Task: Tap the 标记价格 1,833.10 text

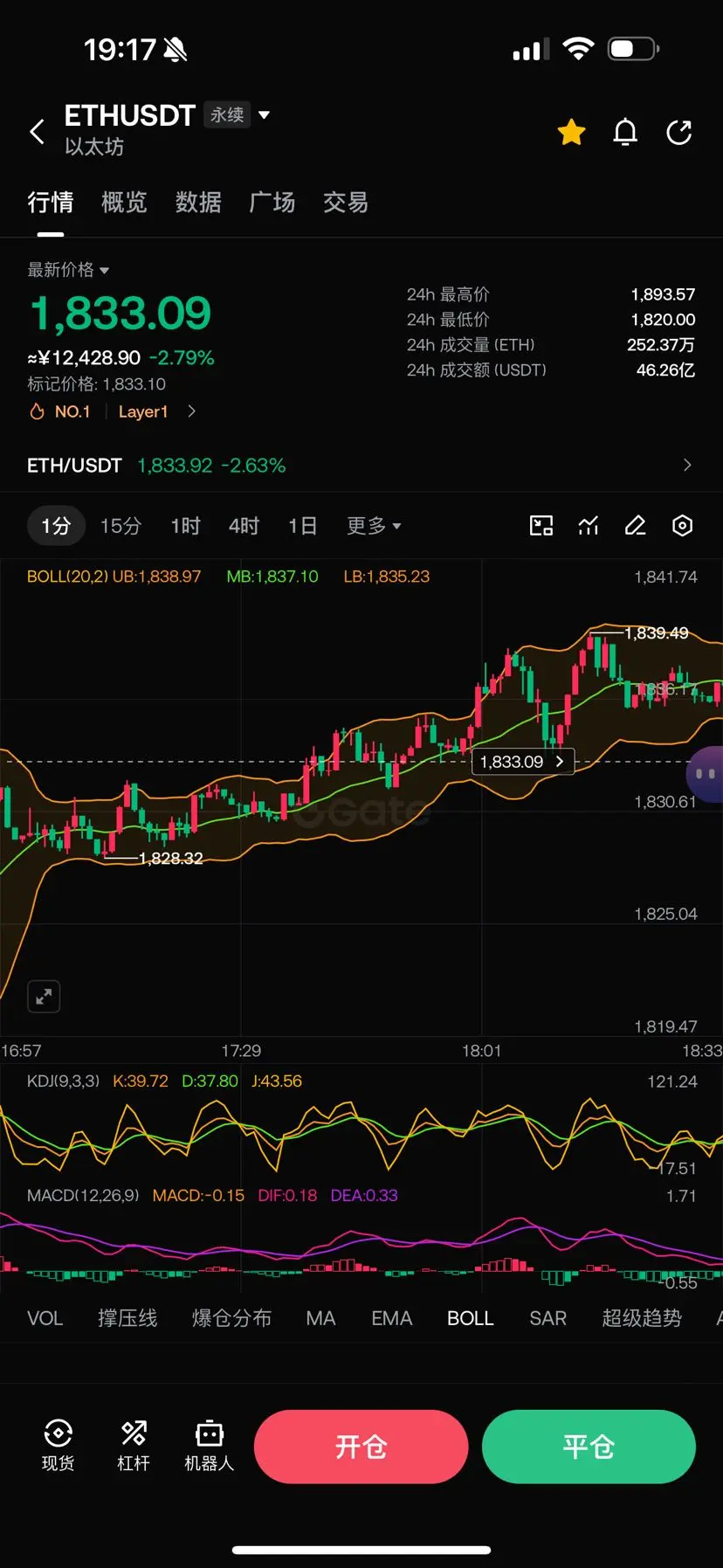Action: (96, 384)
